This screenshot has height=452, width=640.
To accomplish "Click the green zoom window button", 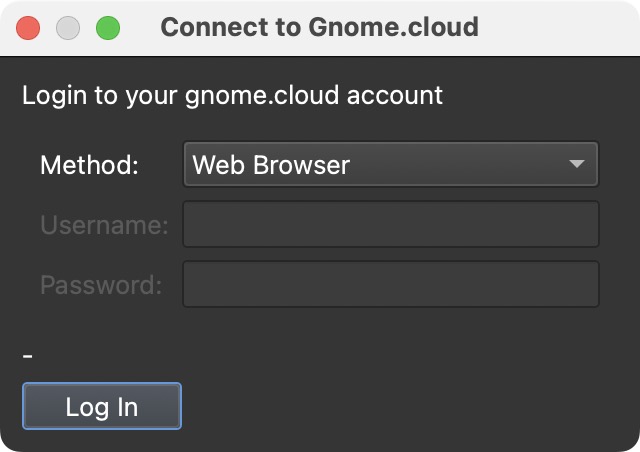I will [x=108, y=28].
